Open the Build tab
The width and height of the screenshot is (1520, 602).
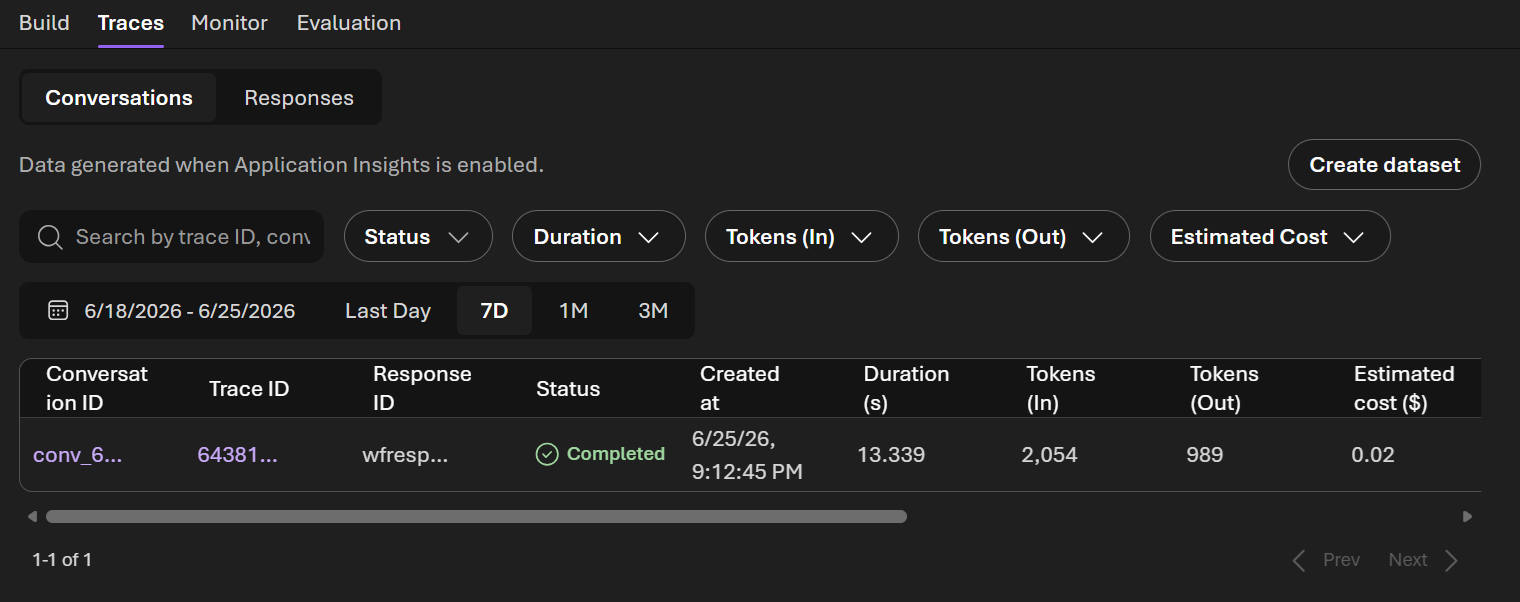[44, 22]
